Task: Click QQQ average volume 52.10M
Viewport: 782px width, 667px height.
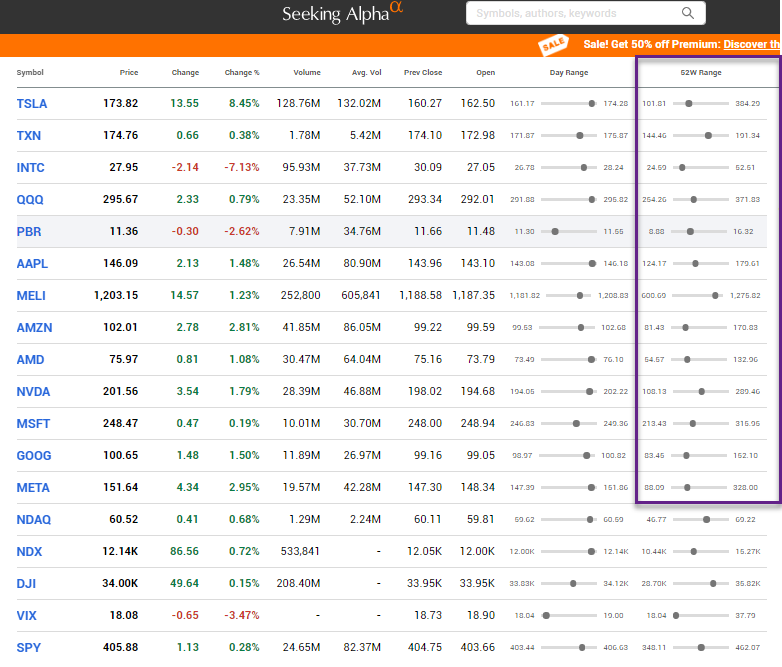Action: point(362,199)
